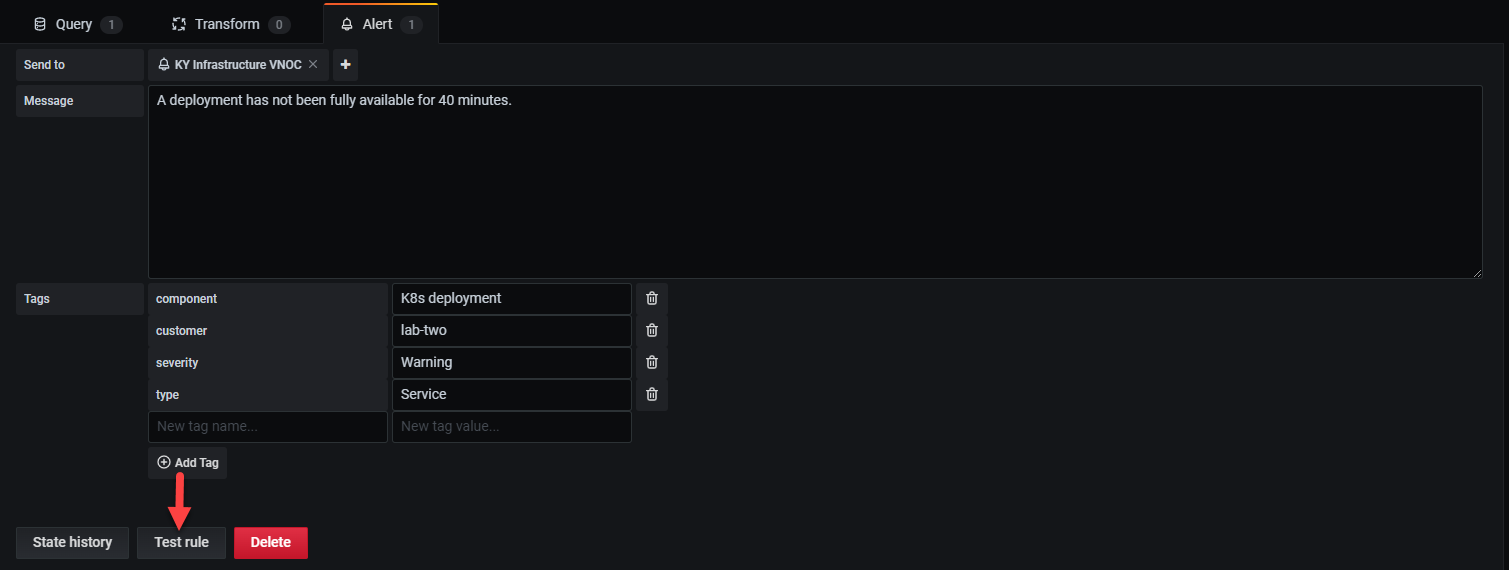Remove KY Infrastructure VNOC notification channel
Viewport: 1509px width, 570px height.
(313, 65)
